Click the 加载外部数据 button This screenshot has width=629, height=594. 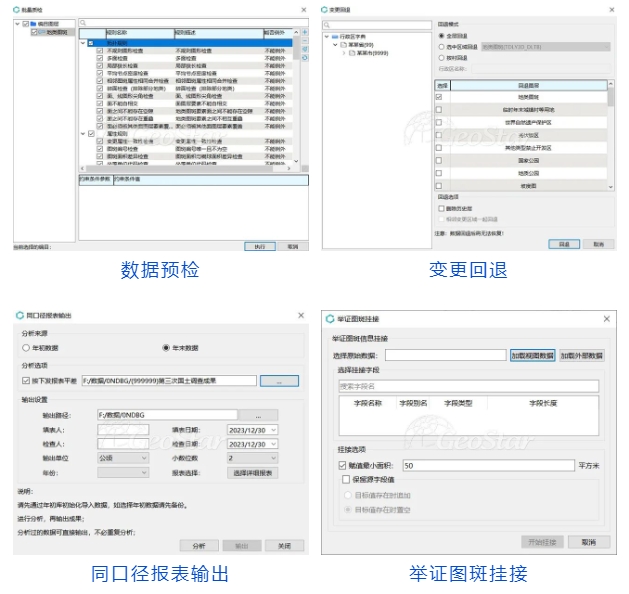(x=580, y=355)
